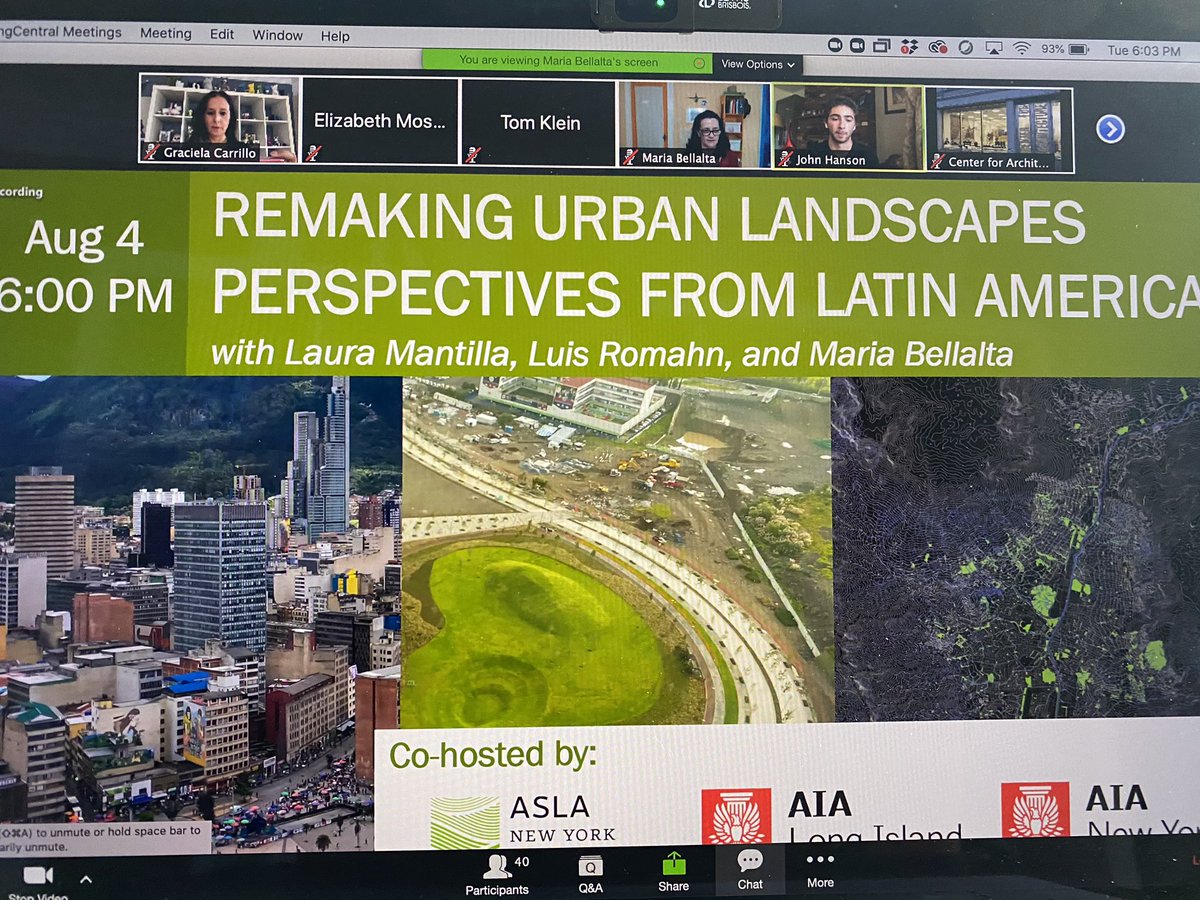This screenshot has height=900, width=1200.
Task: Open the Edit menu
Action: point(222,34)
